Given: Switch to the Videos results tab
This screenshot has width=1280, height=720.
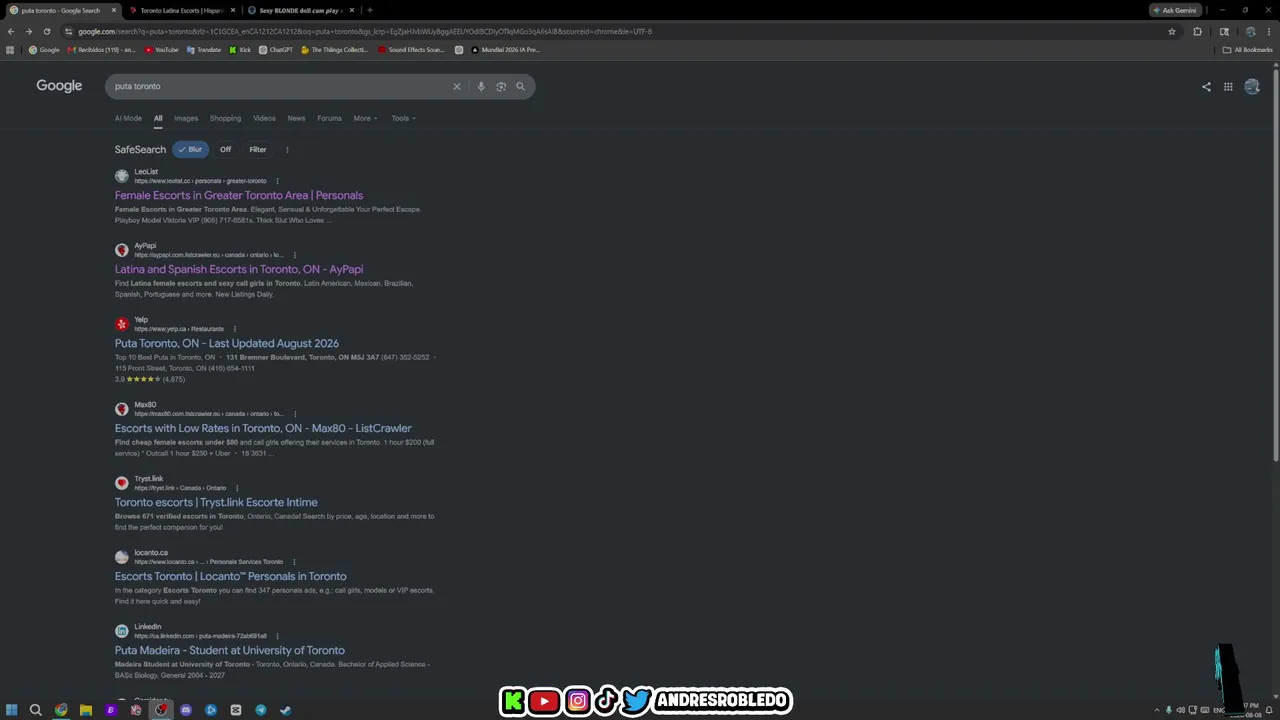Looking at the screenshot, I should coord(264,118).
